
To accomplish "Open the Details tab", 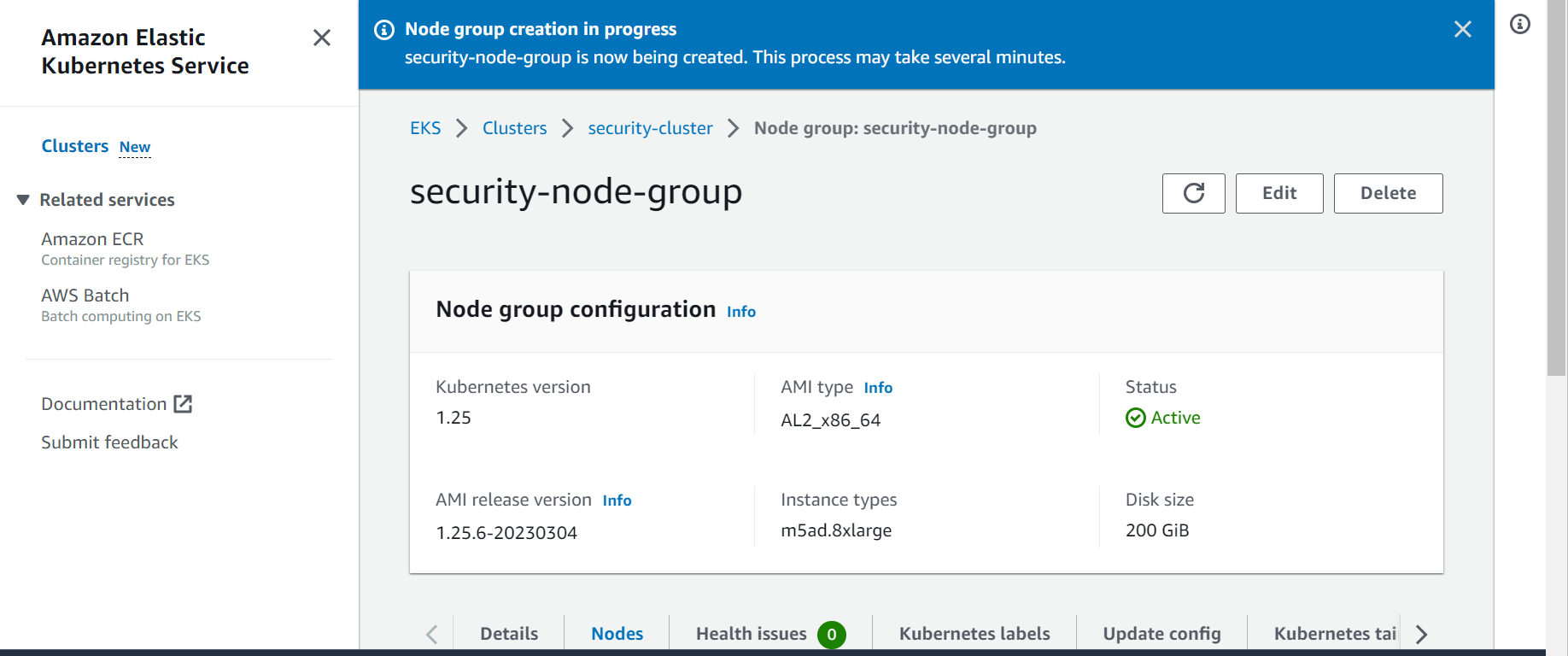I will tap(509, 634).
